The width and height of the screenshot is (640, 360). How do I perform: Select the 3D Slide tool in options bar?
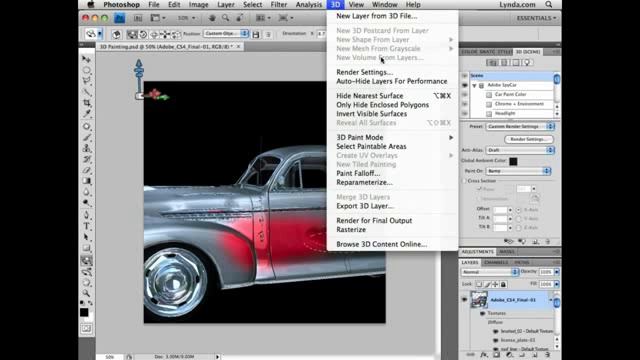pos(165,34)
